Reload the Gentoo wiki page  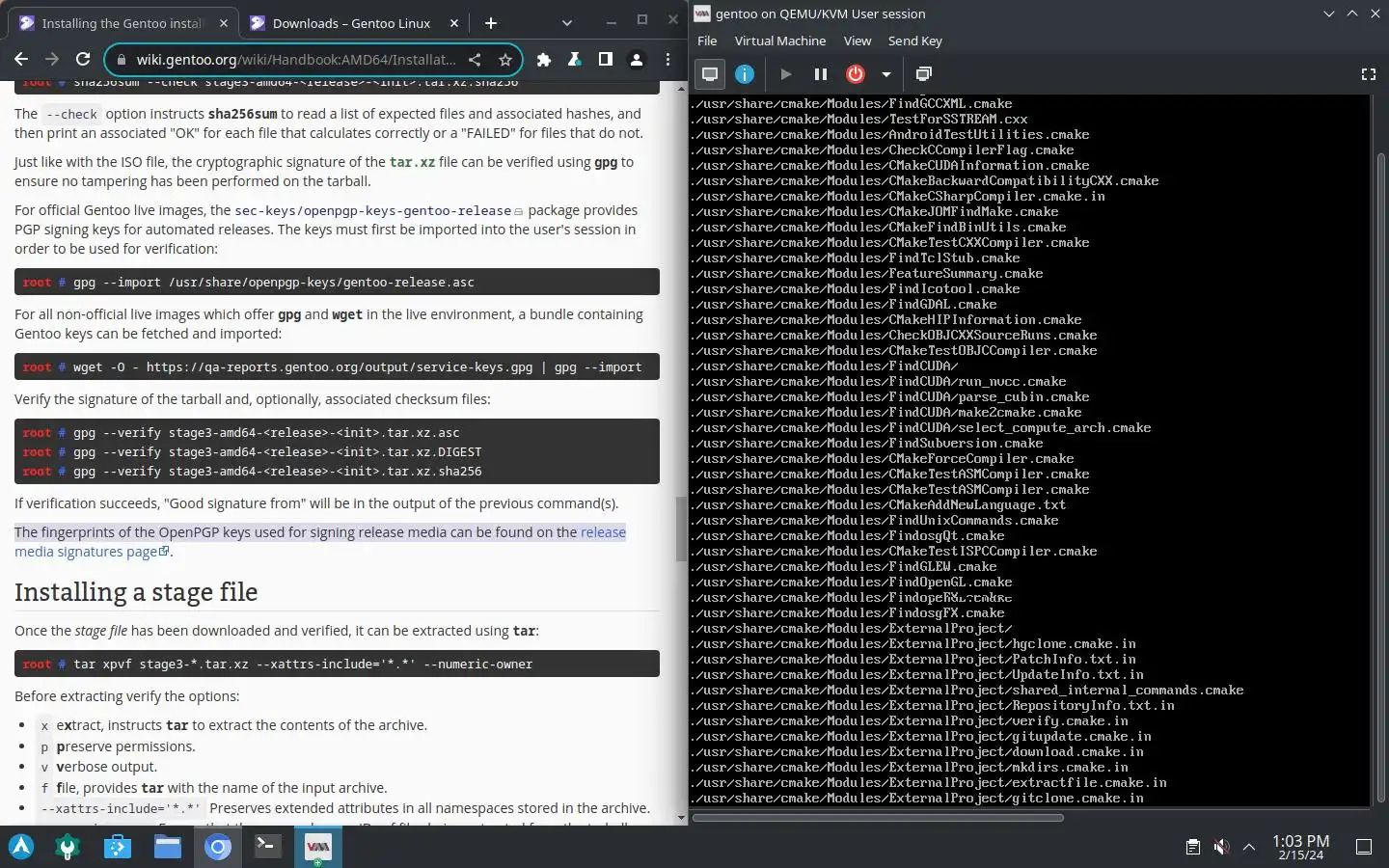pyautogui.click(x=83, y=60)
